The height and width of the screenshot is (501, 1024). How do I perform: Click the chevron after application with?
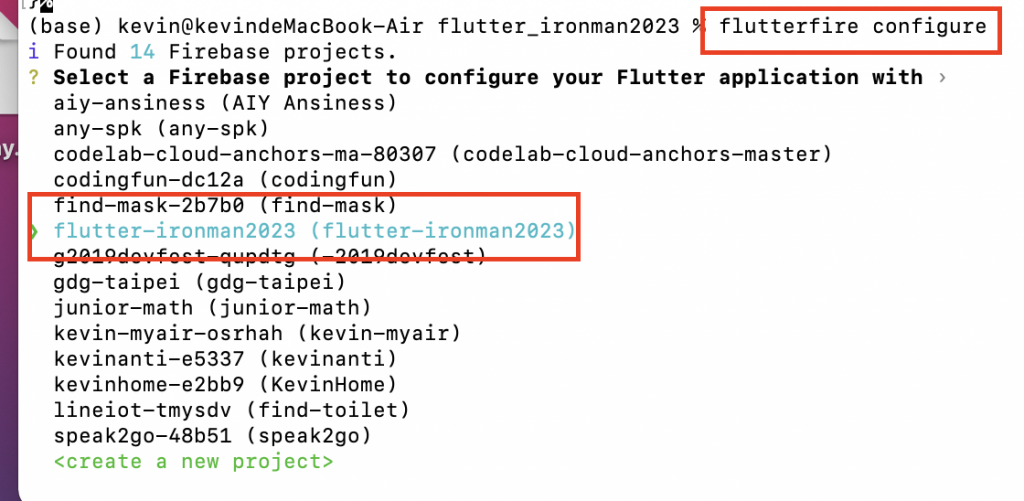tap(942, 78)
